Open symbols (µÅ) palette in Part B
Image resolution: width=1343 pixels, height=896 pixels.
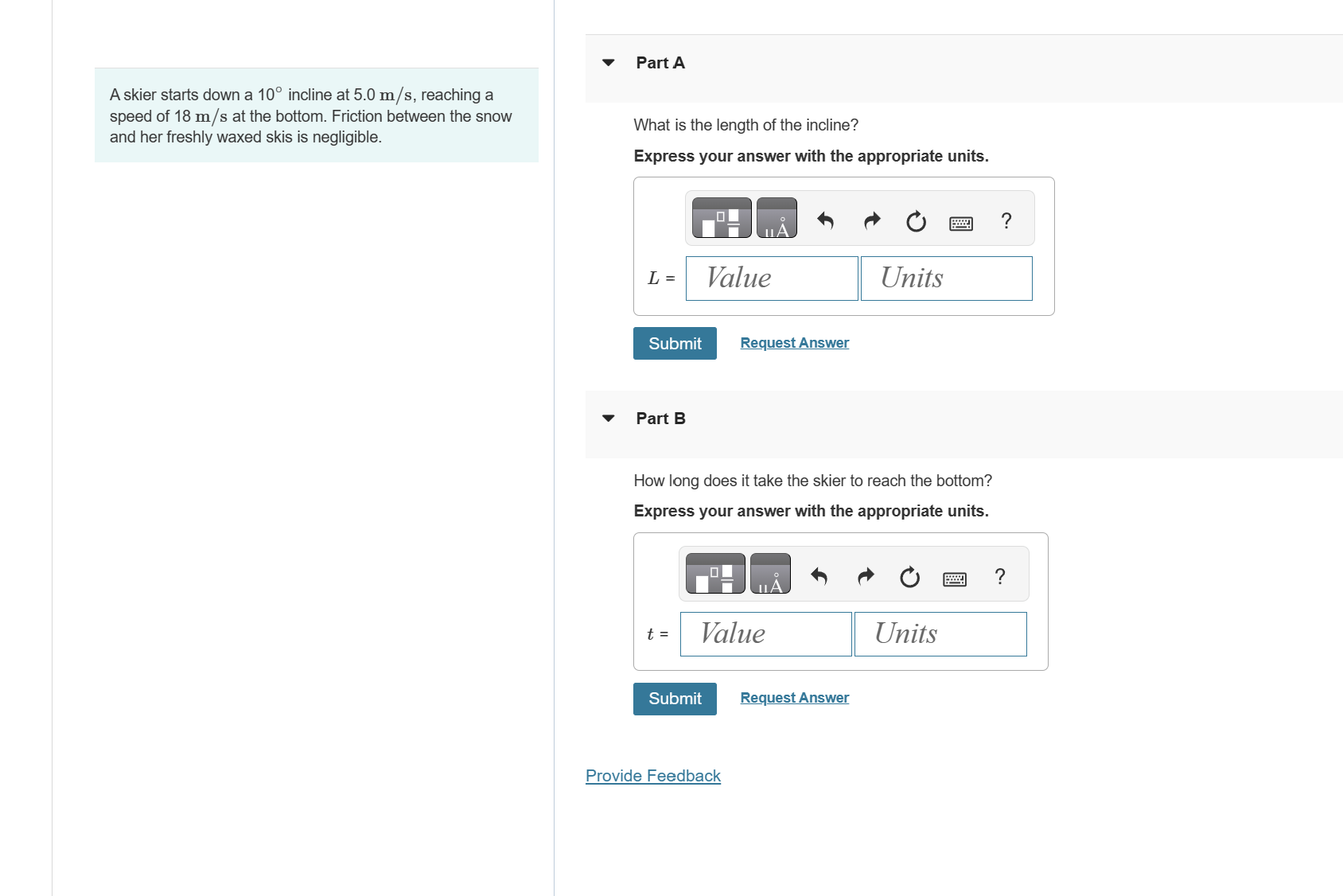[770, 574]
